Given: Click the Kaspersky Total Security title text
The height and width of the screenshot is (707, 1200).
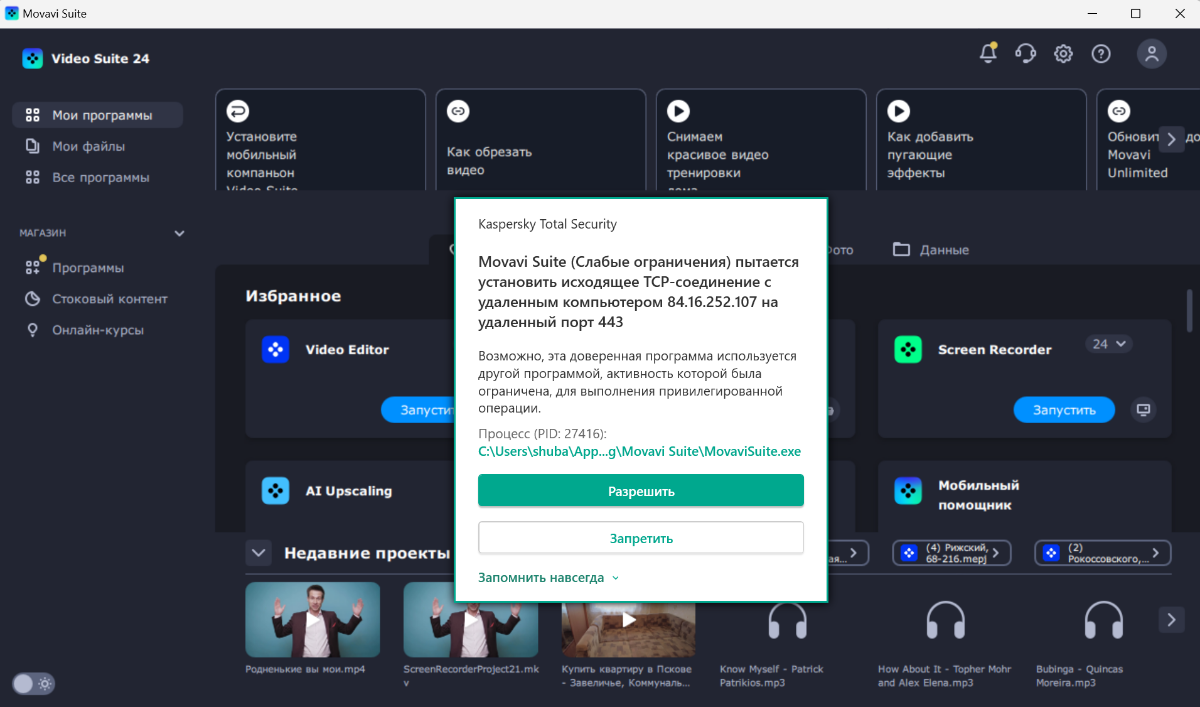Looking at the screenshot, I should tap(547, 224).
